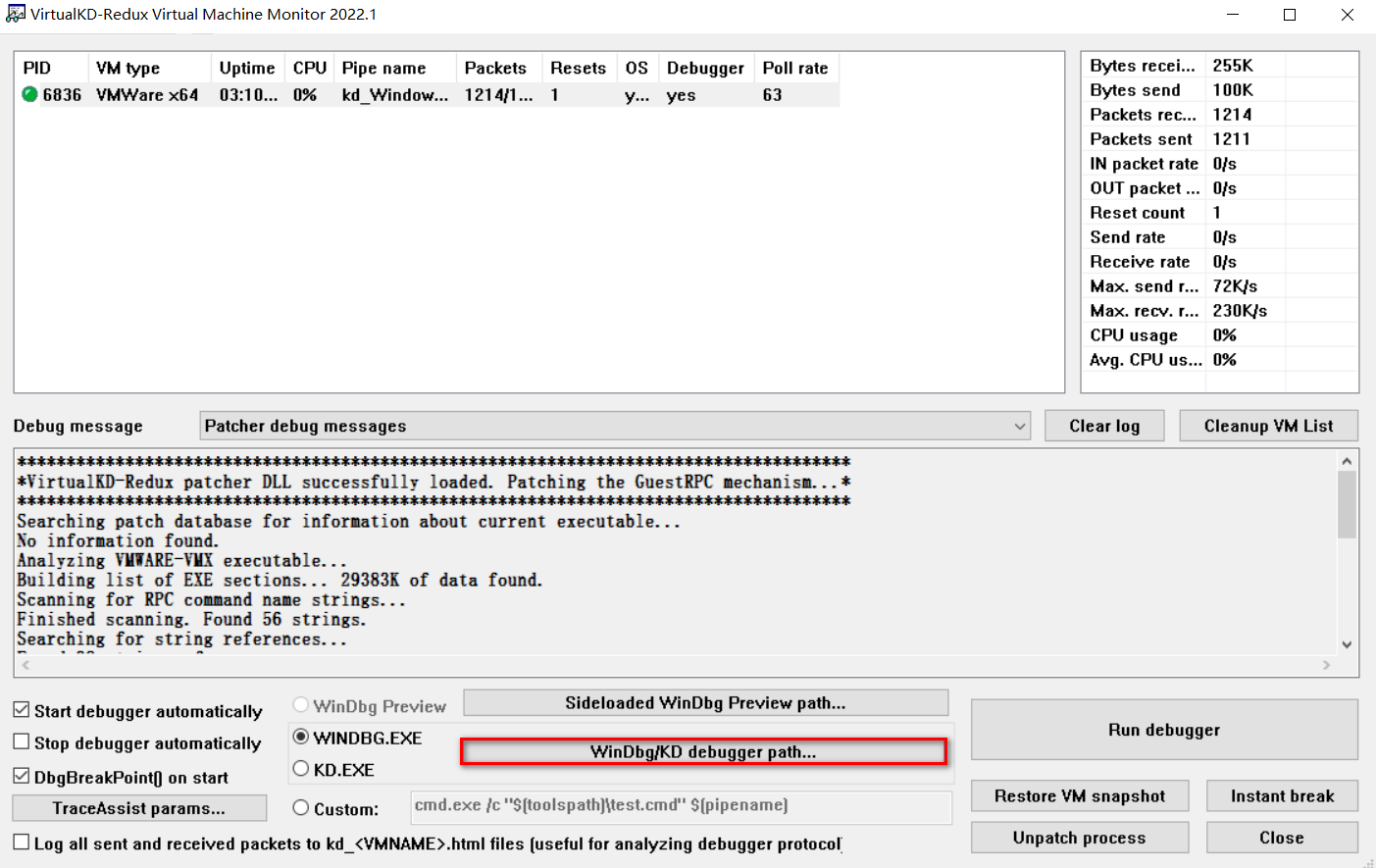Click the Max. recv. rate value 230K/s
Image resolution: width=1376 pixels, height=868 pixels.
click(x=1240, y=311)
